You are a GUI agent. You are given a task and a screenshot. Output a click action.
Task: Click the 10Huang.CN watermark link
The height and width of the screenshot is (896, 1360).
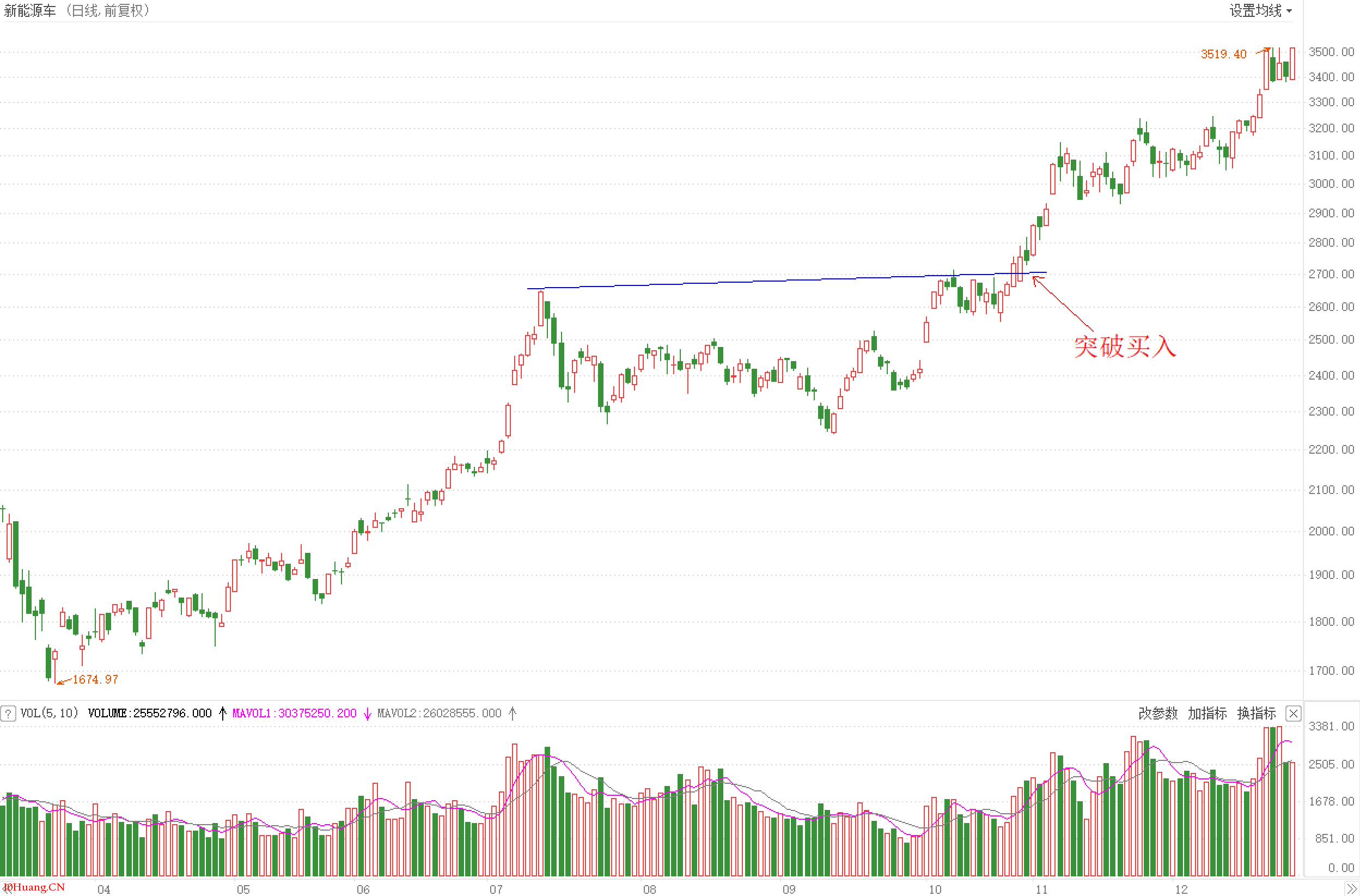point(34,887)
